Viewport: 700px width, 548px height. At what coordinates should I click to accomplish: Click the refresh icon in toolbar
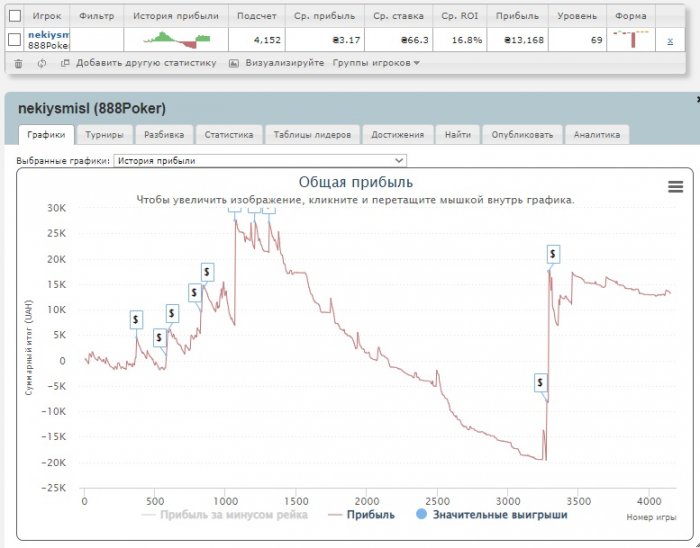point(42,63)
